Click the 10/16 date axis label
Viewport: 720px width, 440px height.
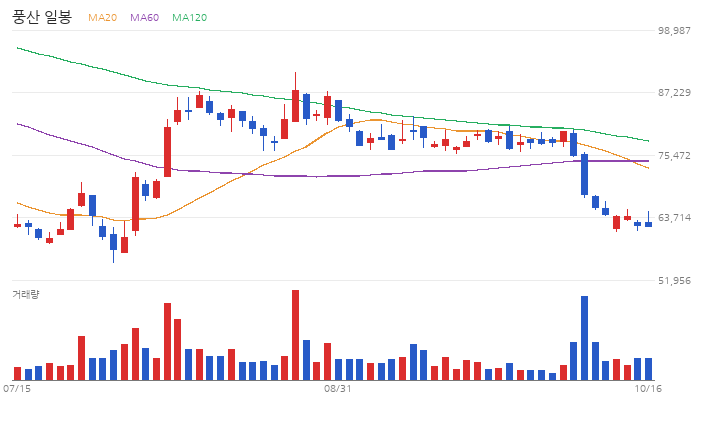[x=648, y=389]
